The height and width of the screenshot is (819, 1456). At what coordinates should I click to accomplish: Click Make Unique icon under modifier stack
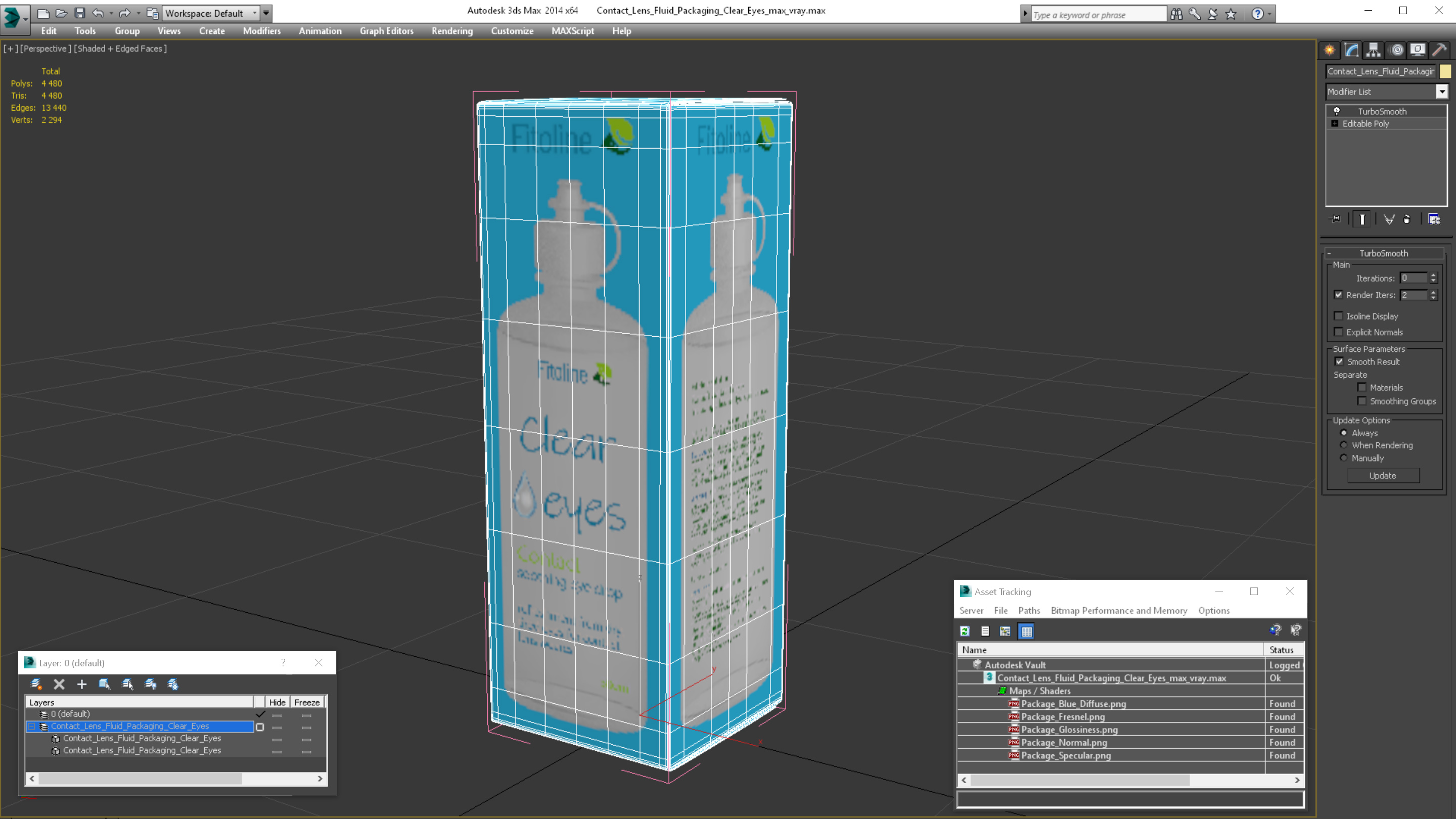click(1389, 219)
